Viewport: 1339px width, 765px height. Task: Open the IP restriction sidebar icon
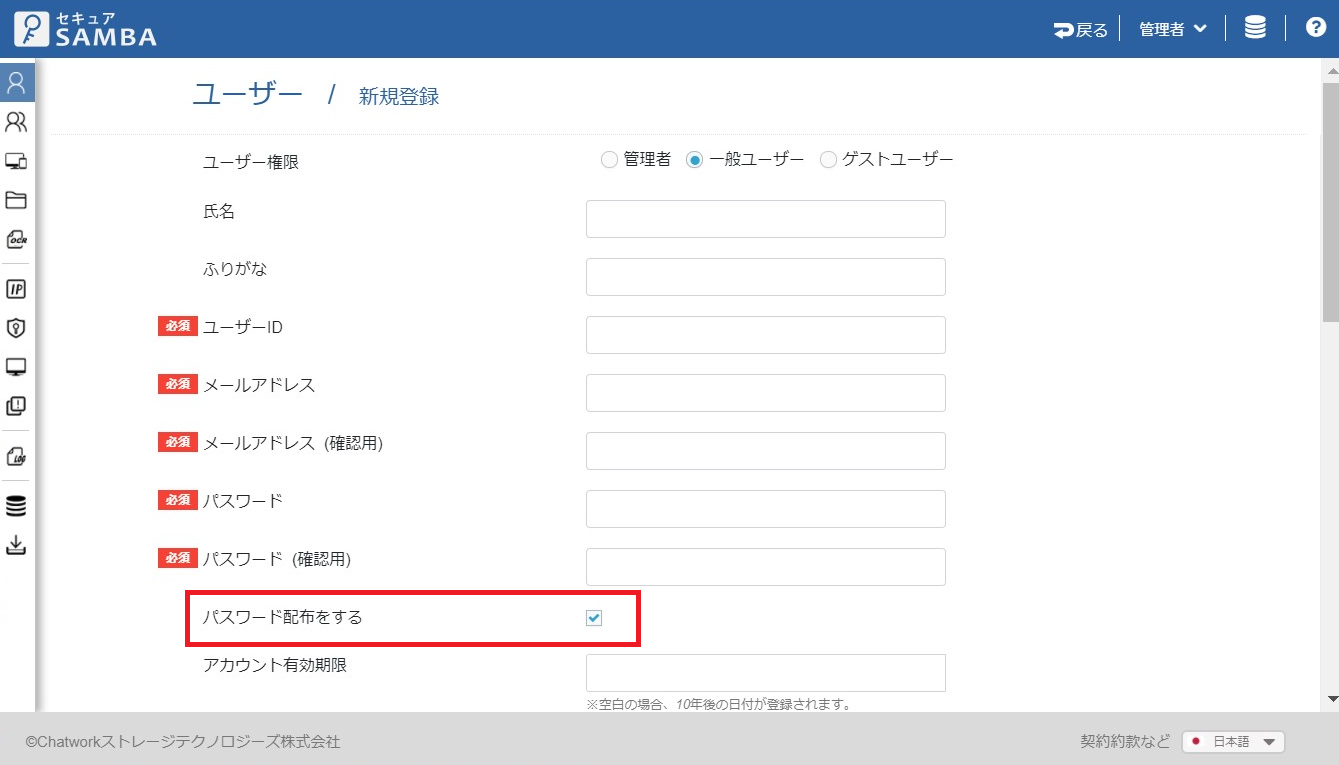coord(16,289)
